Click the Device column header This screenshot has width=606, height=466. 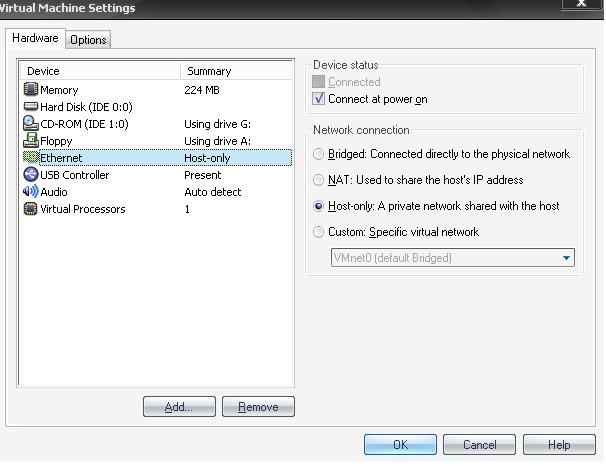[x=98, y=71]
